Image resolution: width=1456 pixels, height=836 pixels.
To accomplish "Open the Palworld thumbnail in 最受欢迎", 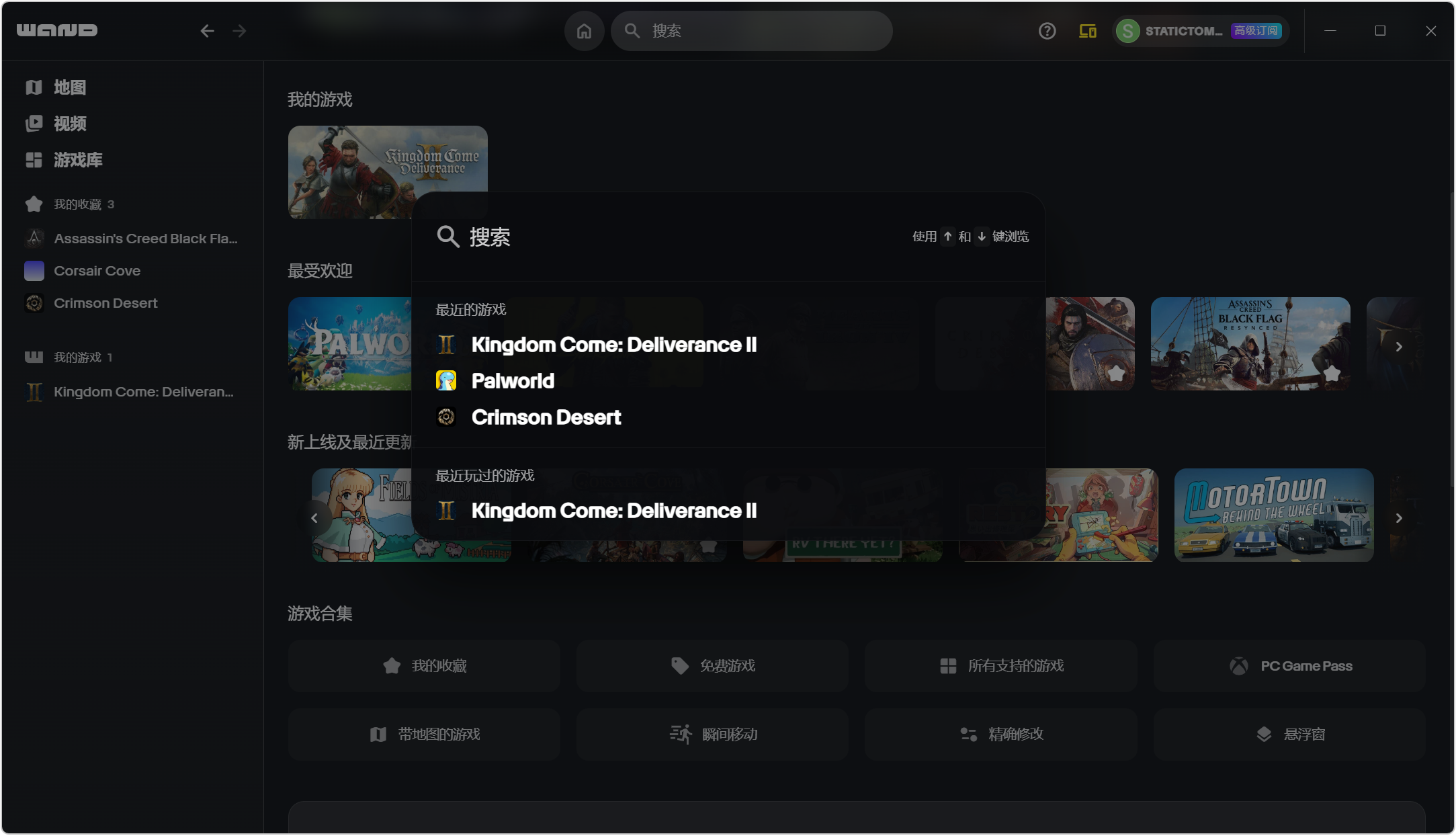I will pyautogui.click(x=349, y=343).
